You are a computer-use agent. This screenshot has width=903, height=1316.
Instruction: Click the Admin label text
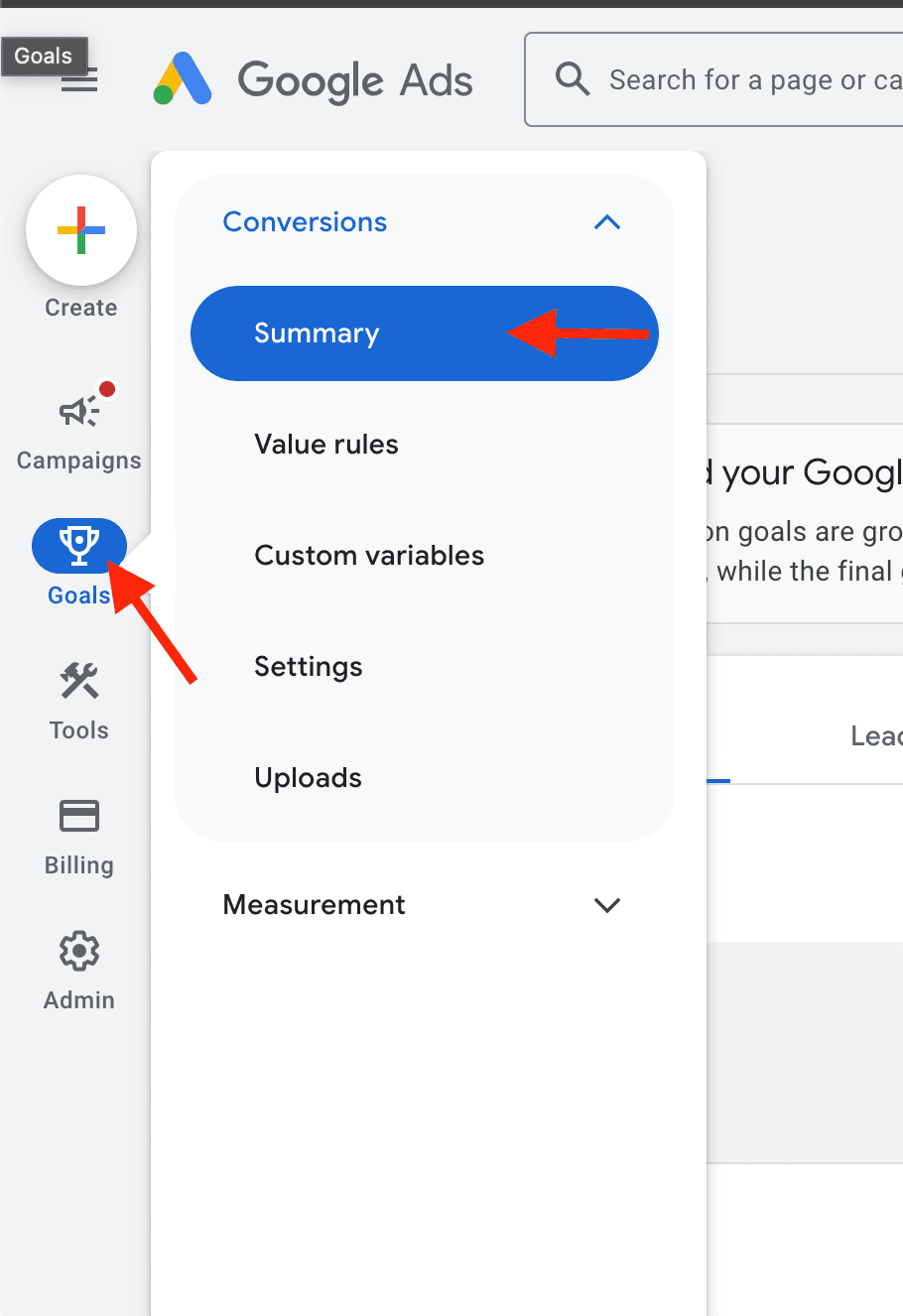point(79,1000)
